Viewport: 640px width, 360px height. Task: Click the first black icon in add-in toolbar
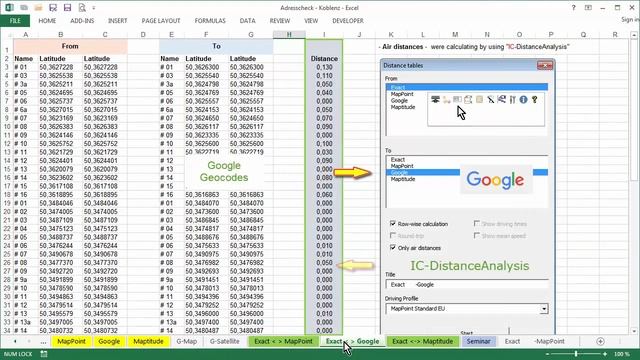[x=435, y=99]
